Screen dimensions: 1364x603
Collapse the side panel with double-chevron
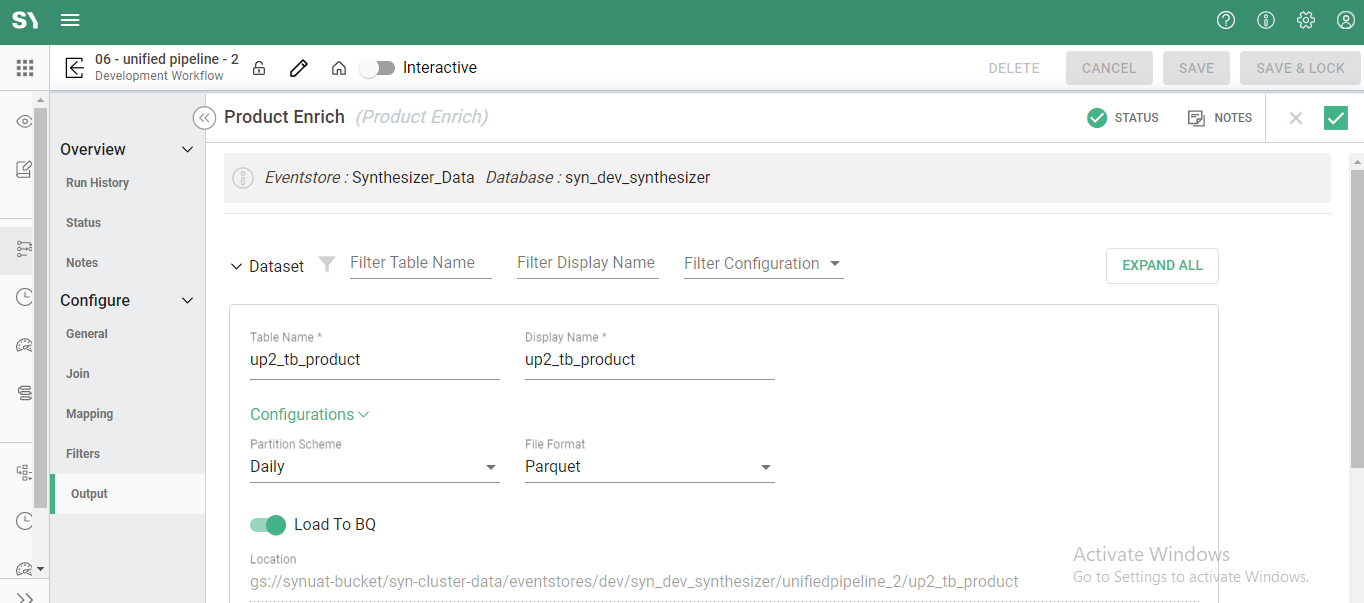pyautogui.click(x=204, y=118)
